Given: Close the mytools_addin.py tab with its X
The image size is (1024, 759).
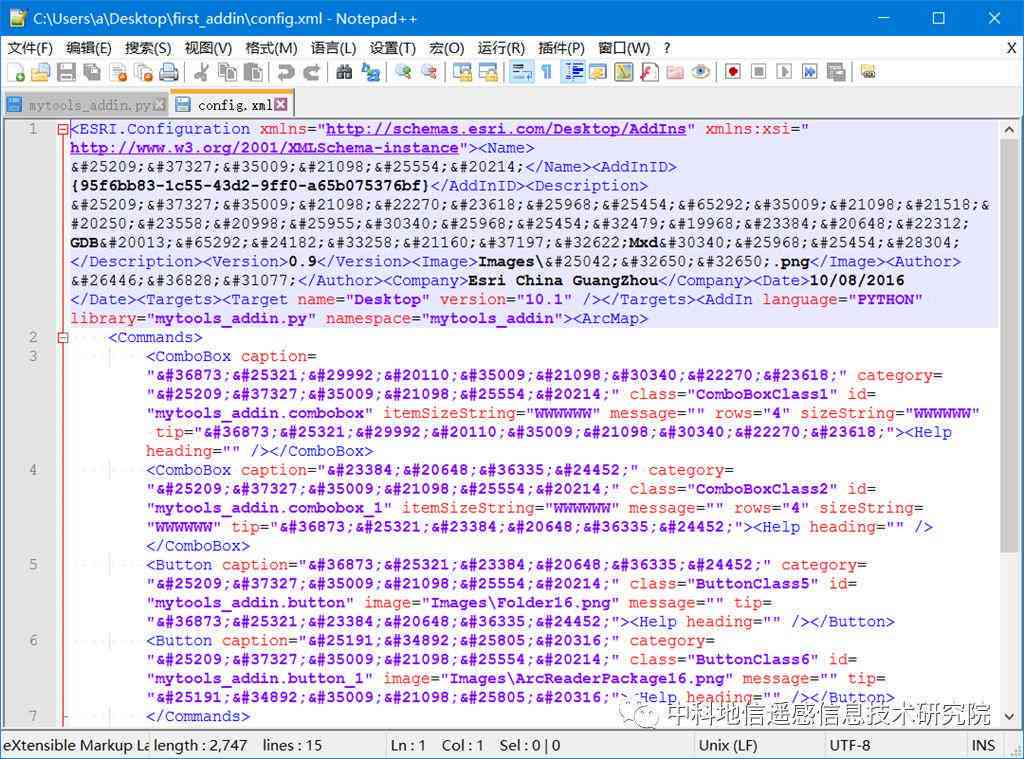Looking at the screenshot, I should coord(159,105).
